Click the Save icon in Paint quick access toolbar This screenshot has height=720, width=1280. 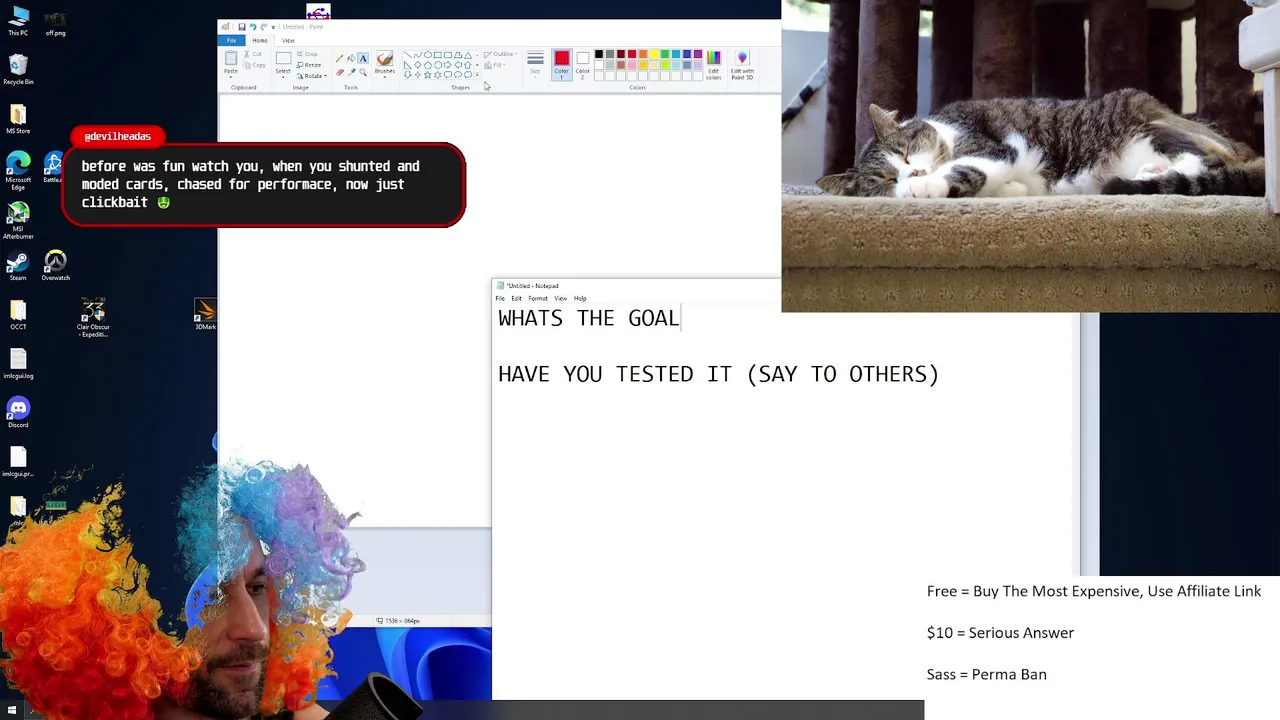[242, 27]
